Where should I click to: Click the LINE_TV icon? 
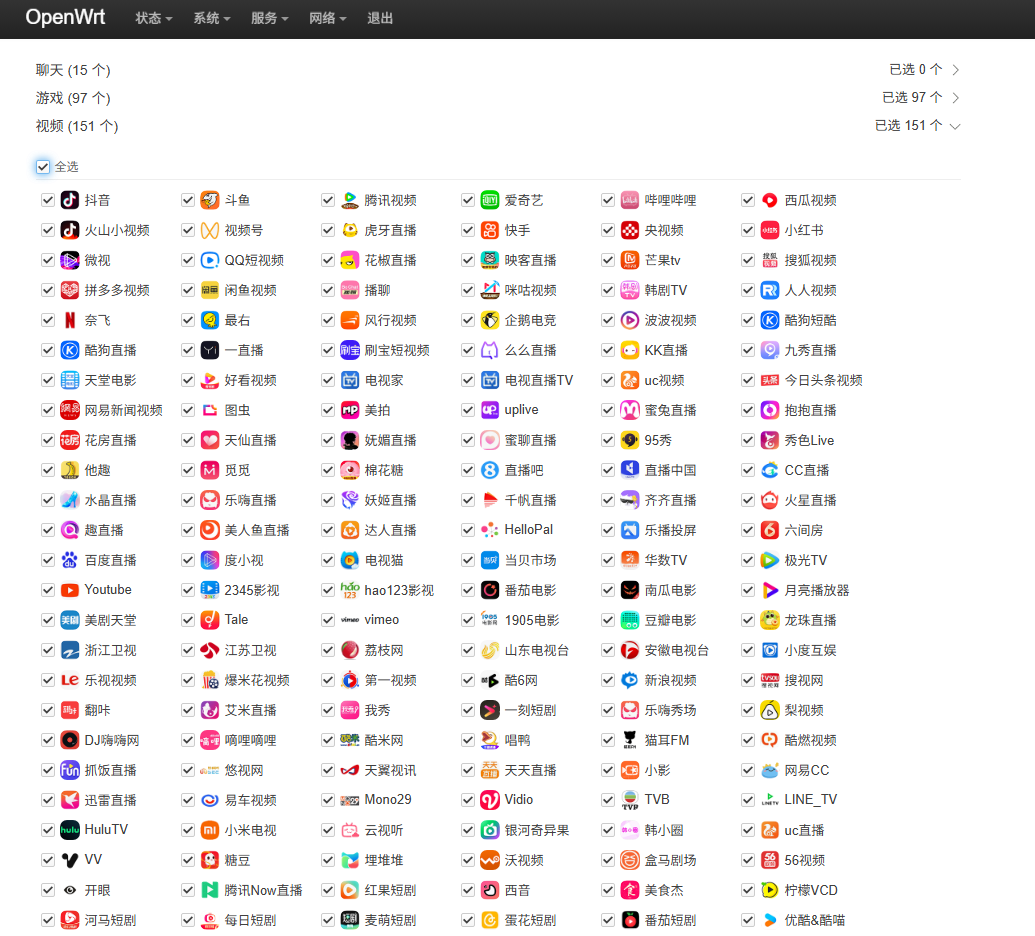tap(770, 800)
